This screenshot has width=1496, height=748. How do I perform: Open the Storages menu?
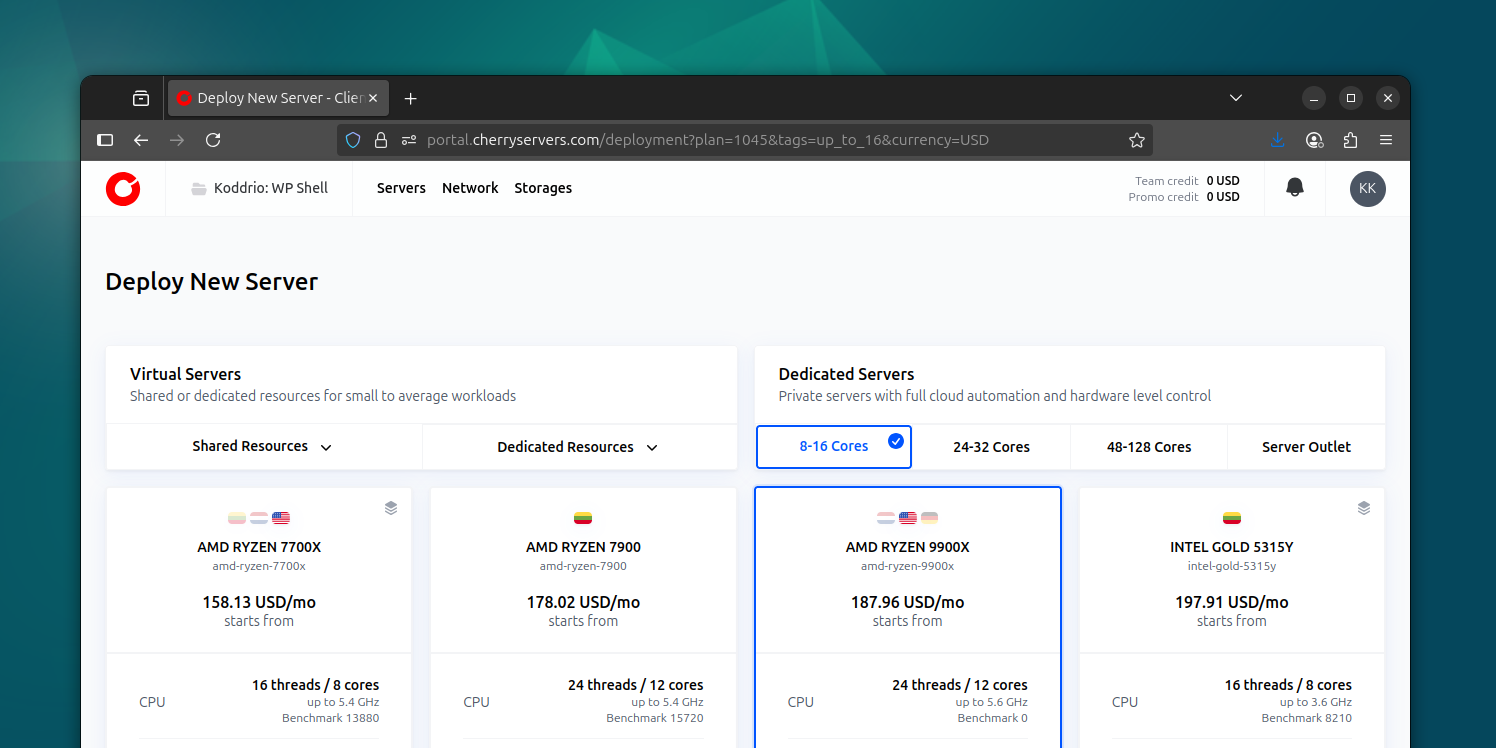[x=543, y=188]
